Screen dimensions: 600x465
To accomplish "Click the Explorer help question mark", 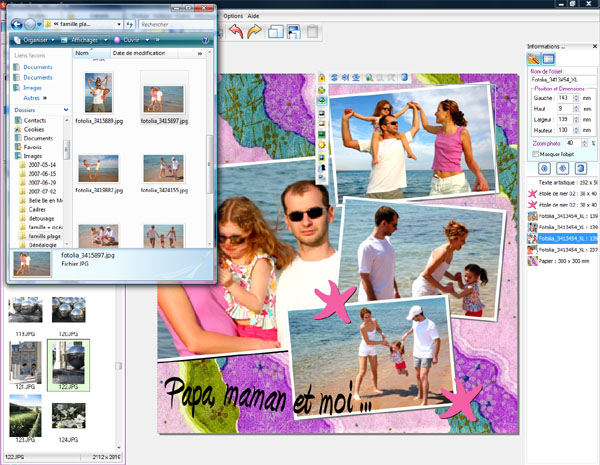I will pyautogui.click(x=205, y=40).
